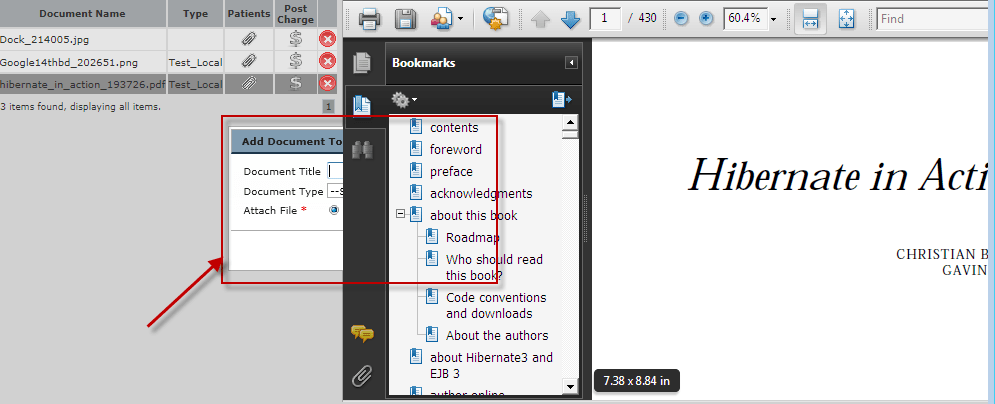
Task: Click the Patients column header
Action: (x=249, y=13)
